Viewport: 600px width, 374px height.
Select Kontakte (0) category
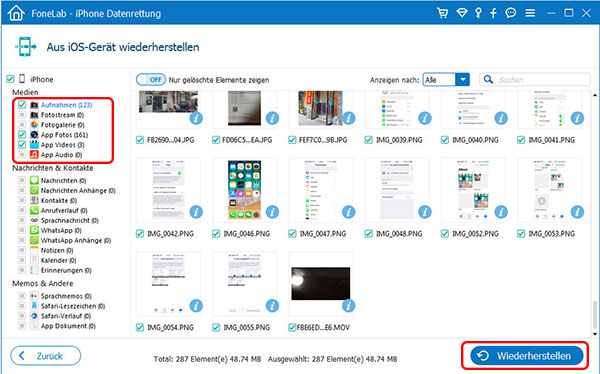click(x=59, y=200)
